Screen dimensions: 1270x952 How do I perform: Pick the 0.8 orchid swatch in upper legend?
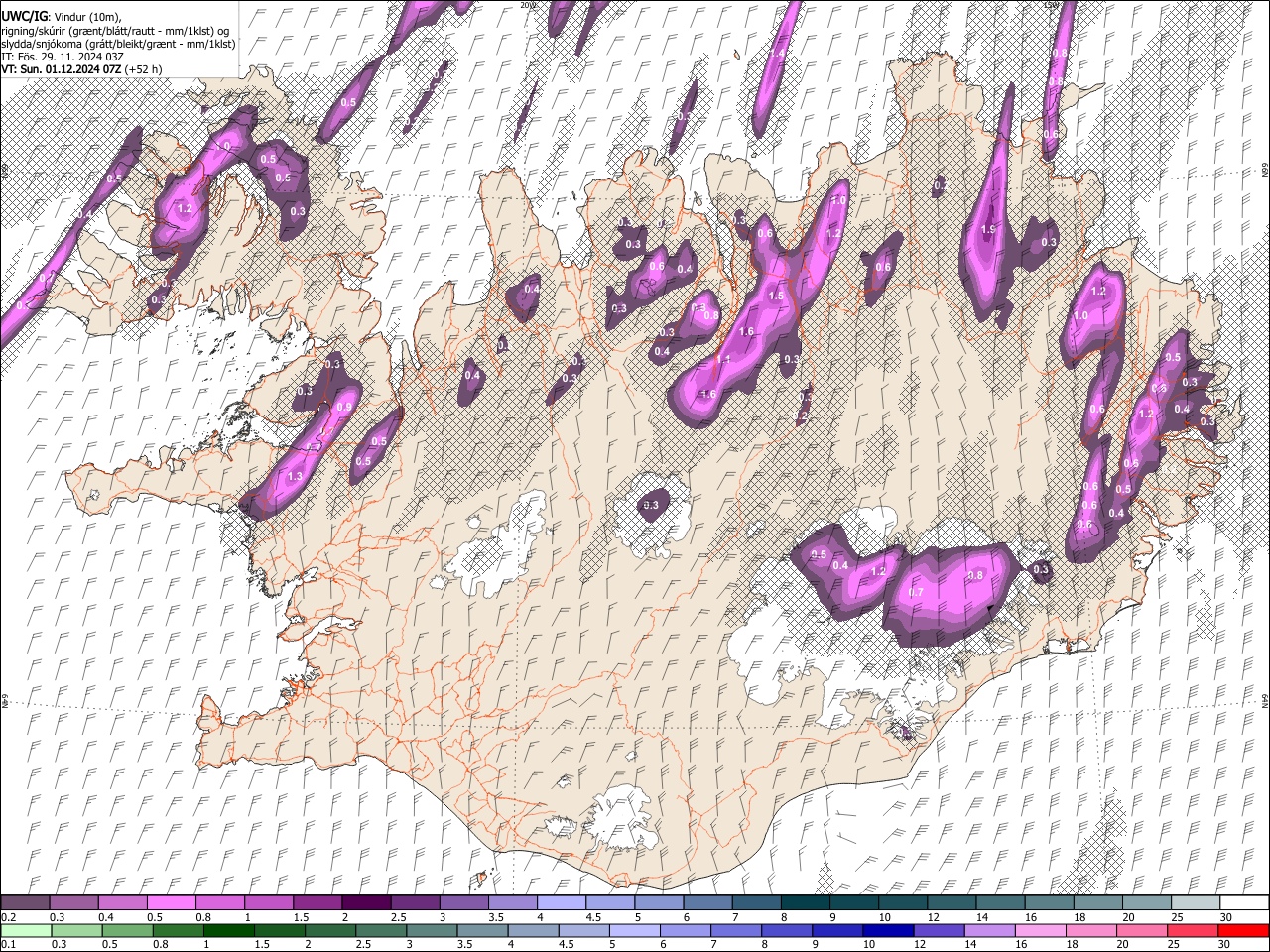pos(219,902)
